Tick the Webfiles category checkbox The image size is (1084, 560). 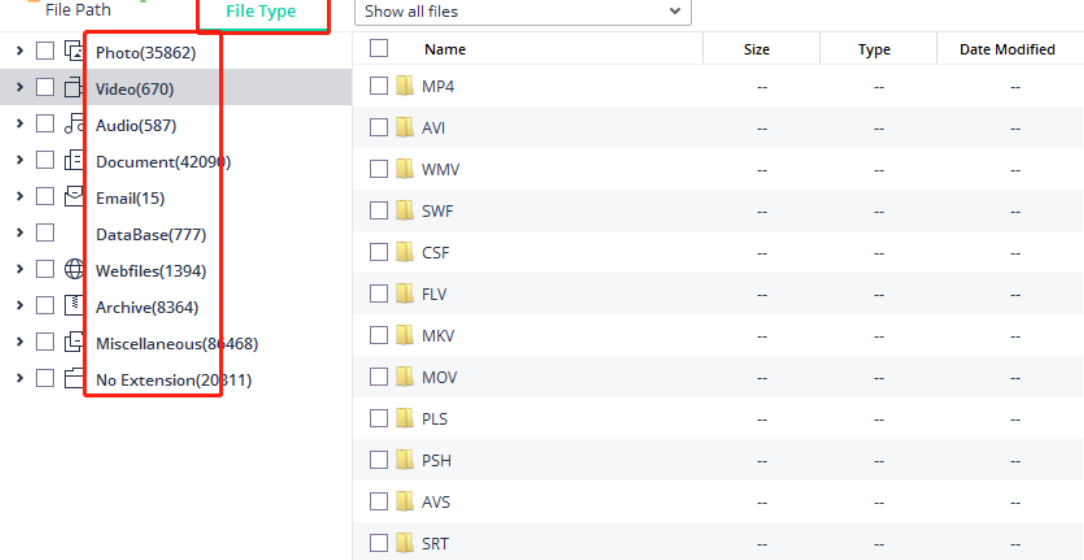pos(45,269)
